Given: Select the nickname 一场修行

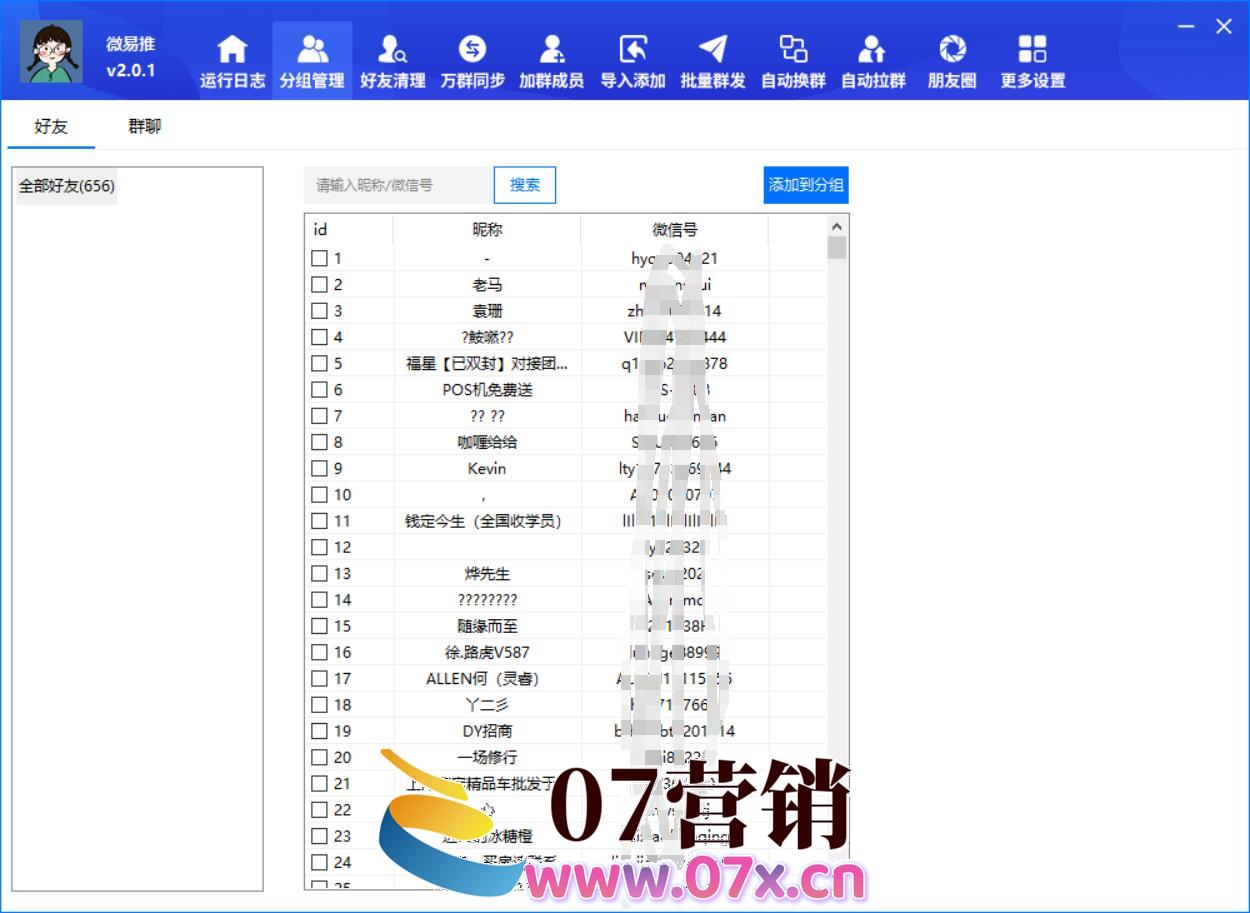Looking at the screenshot, I should pyautogui.click(x=487, y=757).
